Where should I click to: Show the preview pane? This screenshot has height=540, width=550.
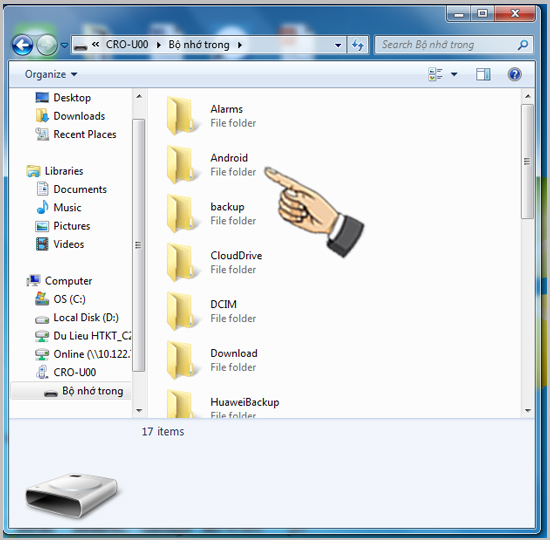pyautogui.click(x=483, y=74)
